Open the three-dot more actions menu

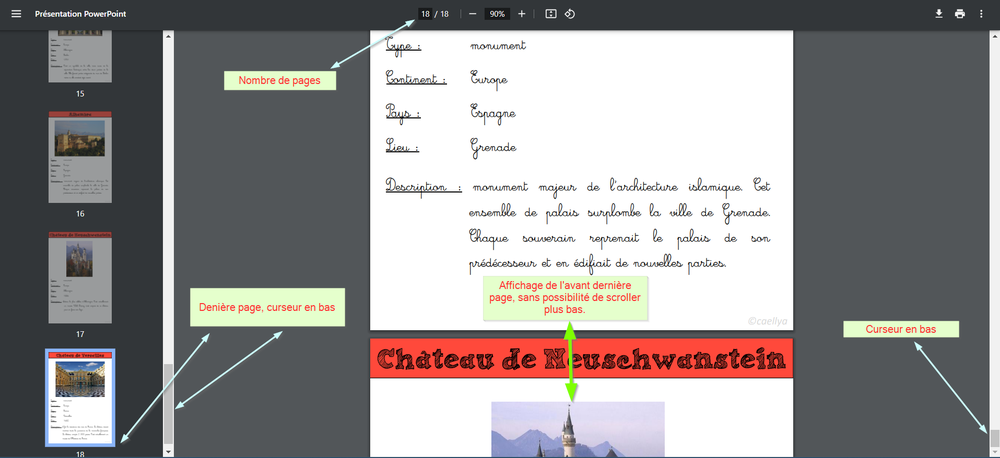tap(982, 14)
